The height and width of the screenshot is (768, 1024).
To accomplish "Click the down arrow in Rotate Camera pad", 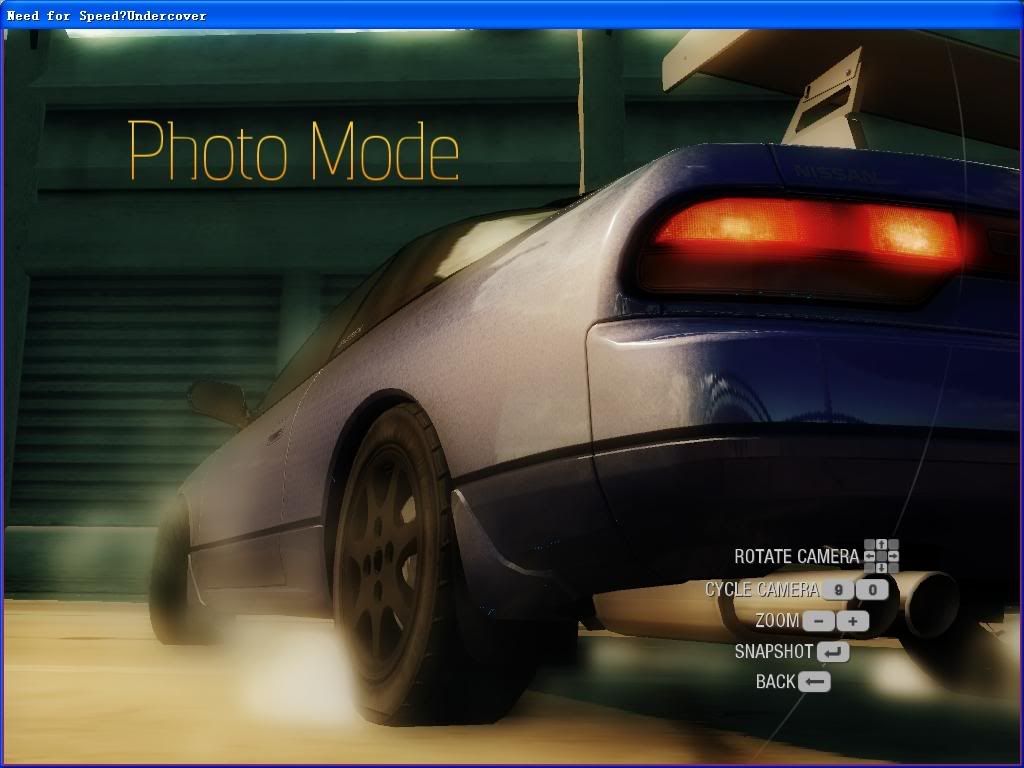I will tap(881, 567).
